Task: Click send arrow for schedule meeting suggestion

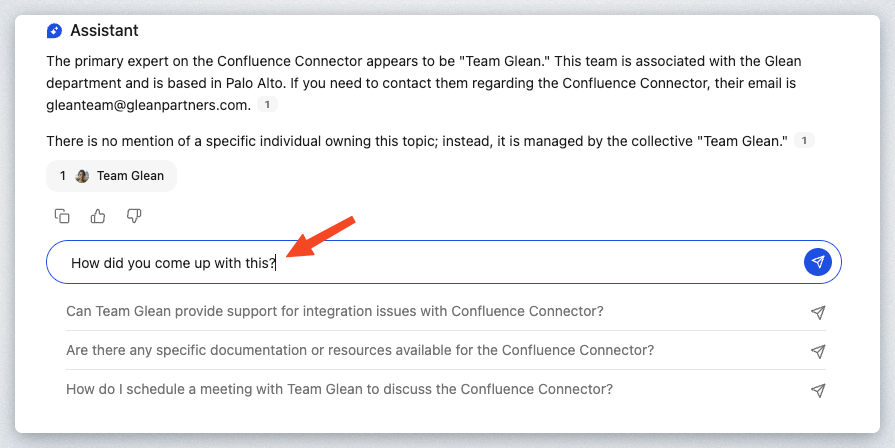Action: click(x=818, y=390)
